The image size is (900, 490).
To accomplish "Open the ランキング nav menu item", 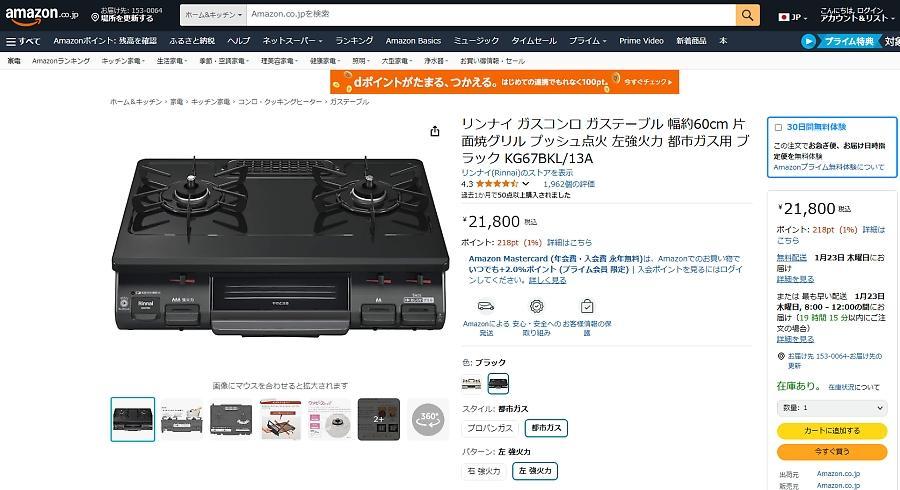I will coord(354,41).
